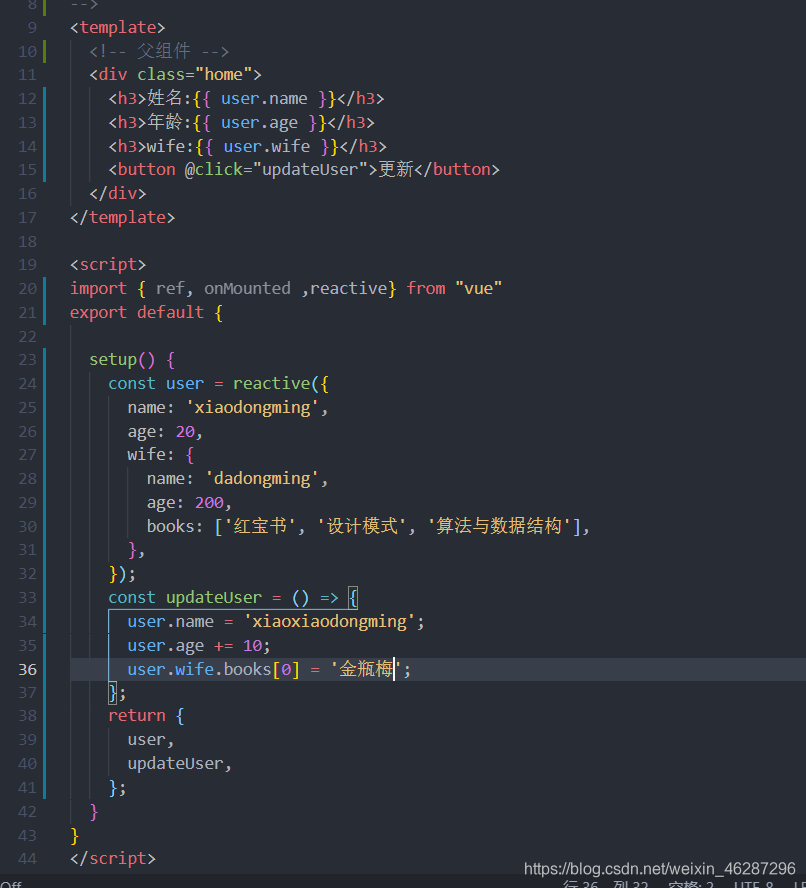Click the => arrow on line 33
This screenshot has height=888, width=806.
pyautogui.click(x=329, y=598)
